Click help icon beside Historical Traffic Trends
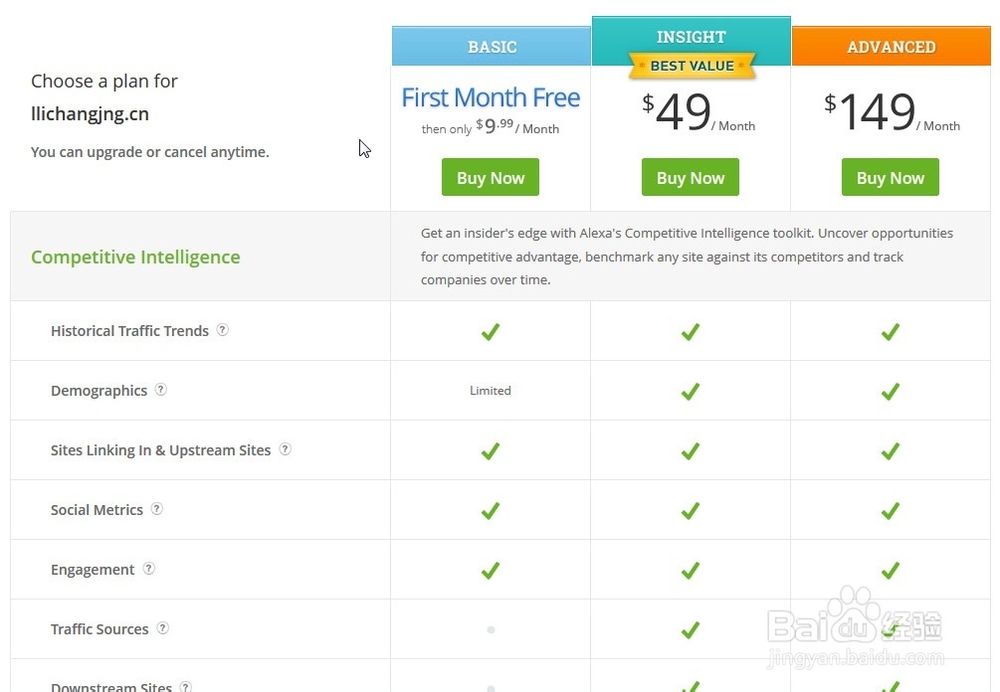Screen dimensions: 1000x692 point(223,330)
